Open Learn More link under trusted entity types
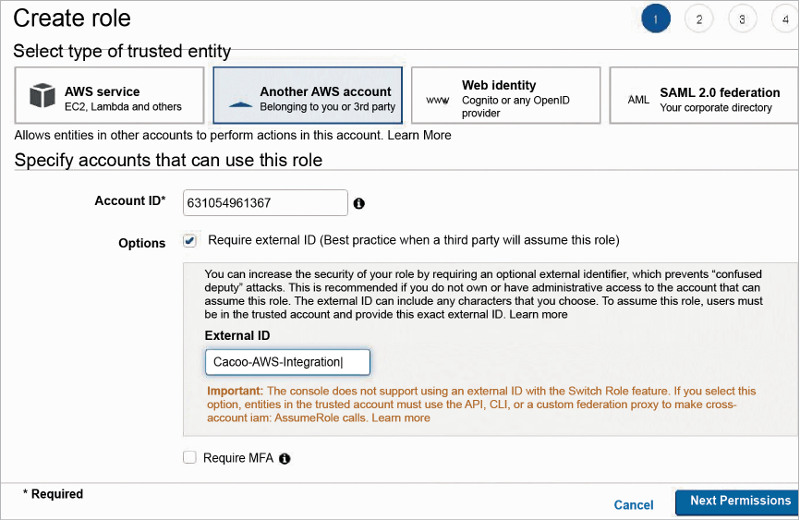The height and width of the screenshot is (520, 800). tap(419, 135)
